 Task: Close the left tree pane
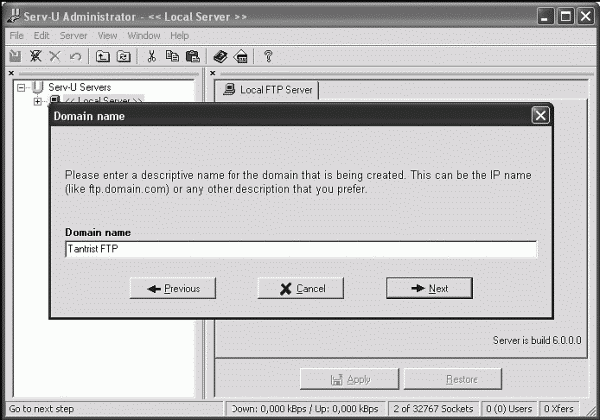pyautogui.click(x=11, y=73)
